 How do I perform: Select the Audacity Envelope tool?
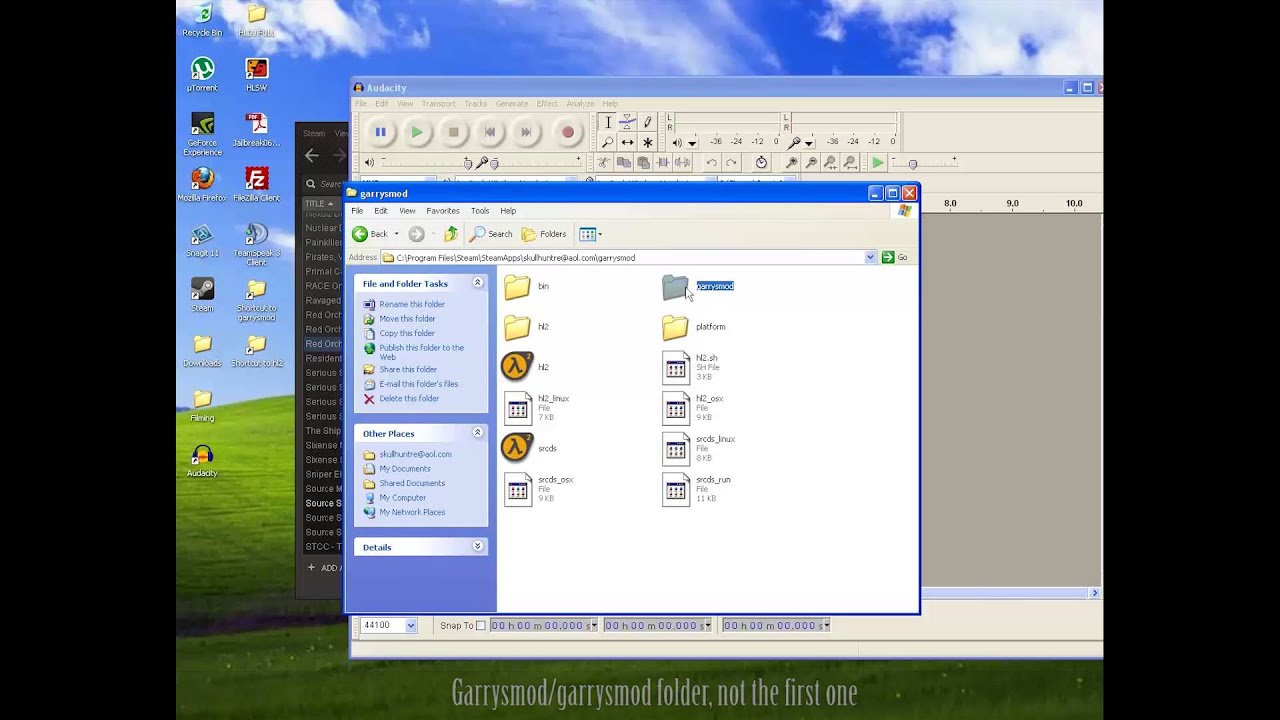click(x=627, y=122)
